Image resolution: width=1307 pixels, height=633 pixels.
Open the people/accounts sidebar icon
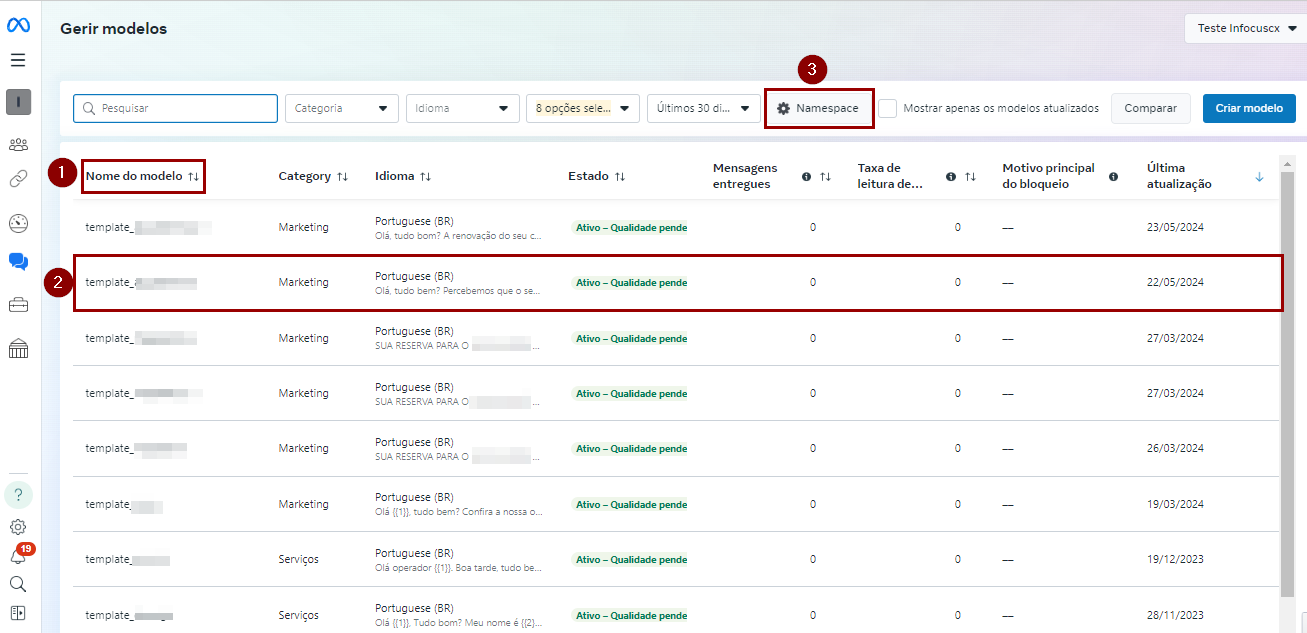point(18,145)
